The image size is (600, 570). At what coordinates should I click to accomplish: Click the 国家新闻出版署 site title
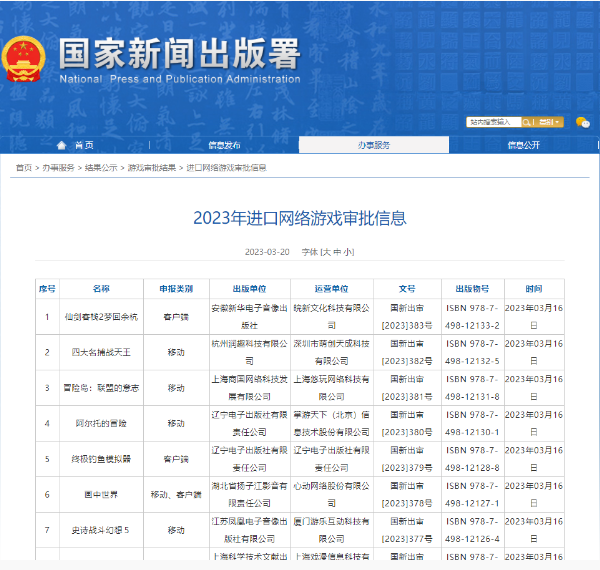point(179,54)
